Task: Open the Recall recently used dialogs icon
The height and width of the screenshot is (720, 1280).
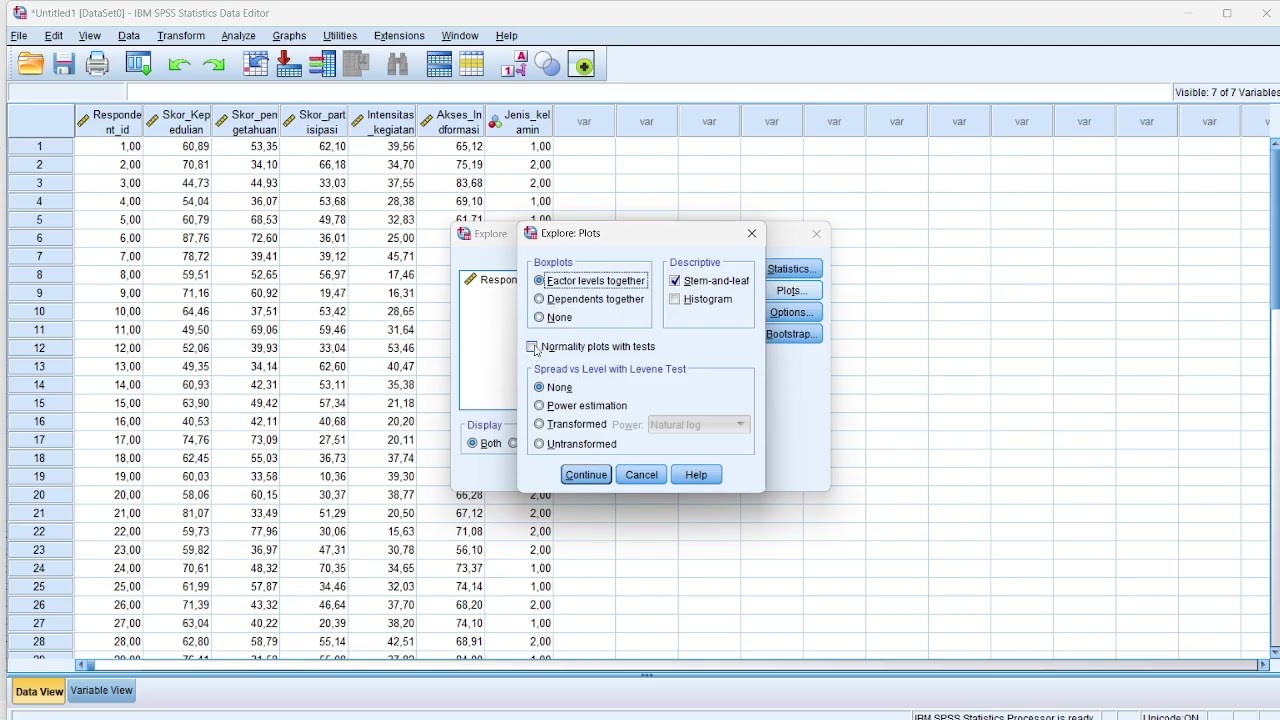Action: (x=139, y=65)
